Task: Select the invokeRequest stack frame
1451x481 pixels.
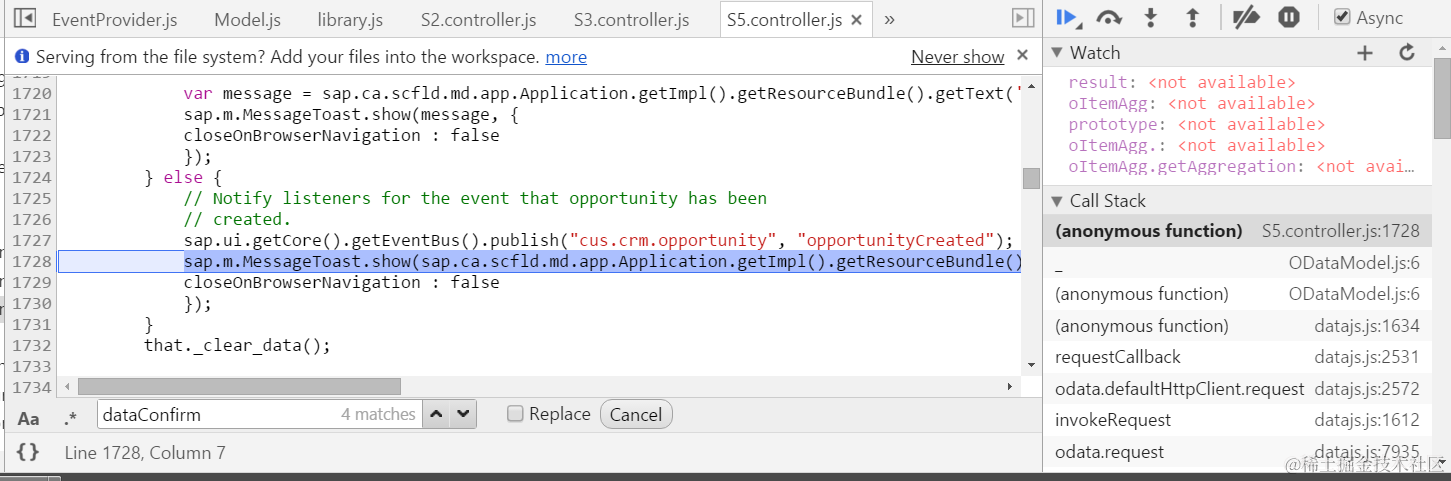Action: (1237, 420)
